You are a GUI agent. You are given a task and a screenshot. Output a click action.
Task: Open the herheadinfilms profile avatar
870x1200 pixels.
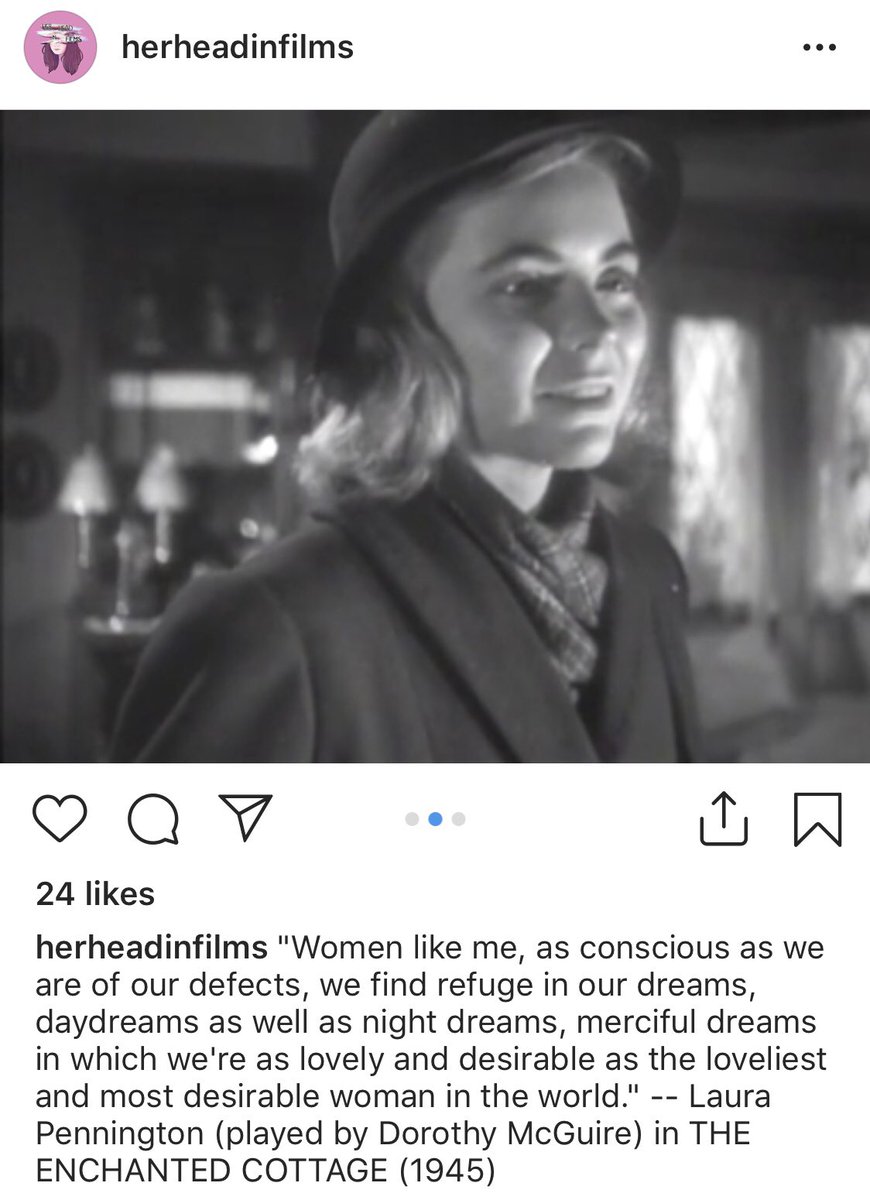click(x=60, y=47)
